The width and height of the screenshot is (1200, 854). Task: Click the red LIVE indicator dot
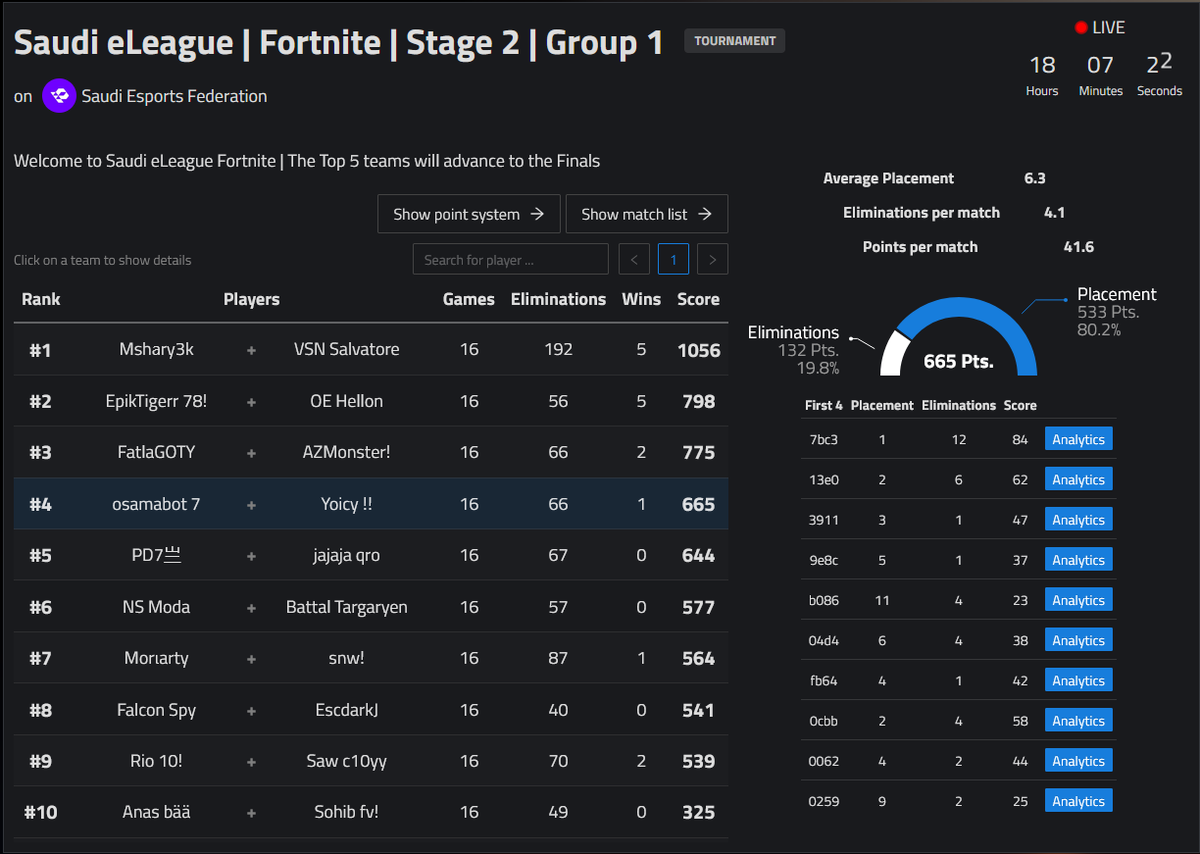click(x=1081, y=27)
